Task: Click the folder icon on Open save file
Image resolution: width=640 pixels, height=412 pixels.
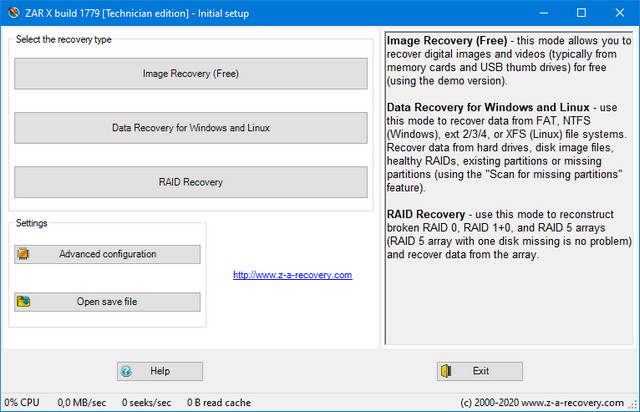Action: (x=23, y=301)
